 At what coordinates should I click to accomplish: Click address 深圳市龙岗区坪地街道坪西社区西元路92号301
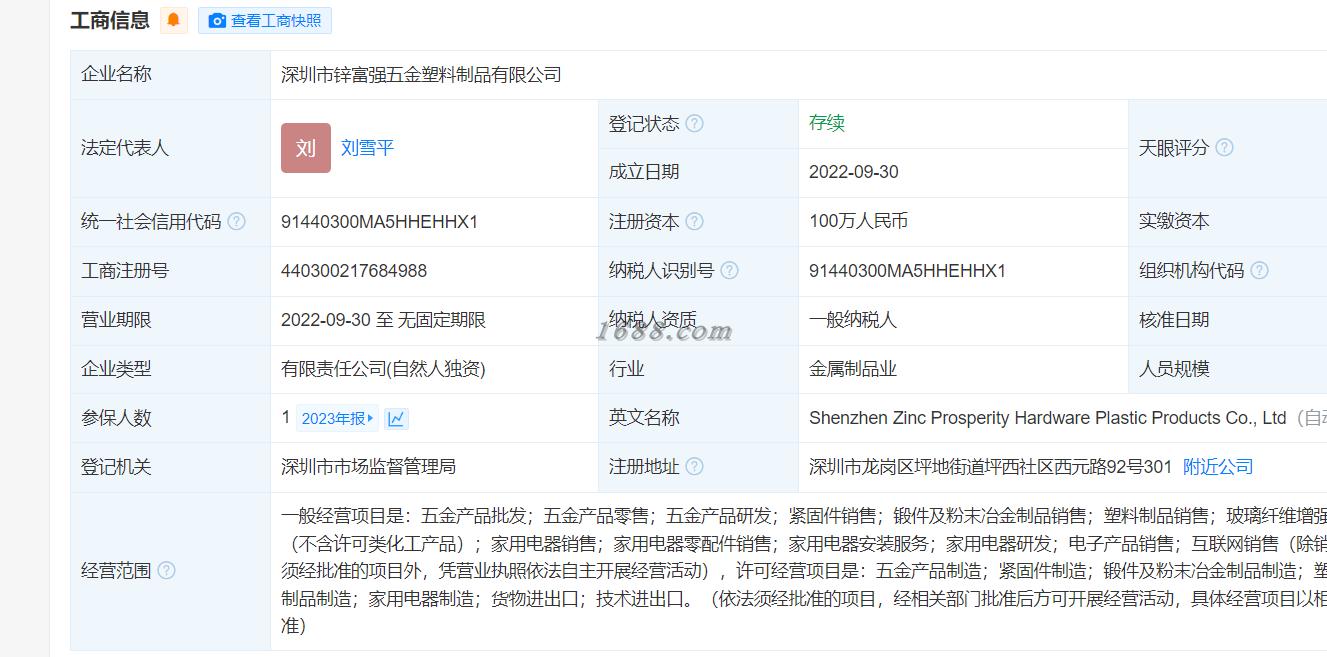(x=990, y=467)
